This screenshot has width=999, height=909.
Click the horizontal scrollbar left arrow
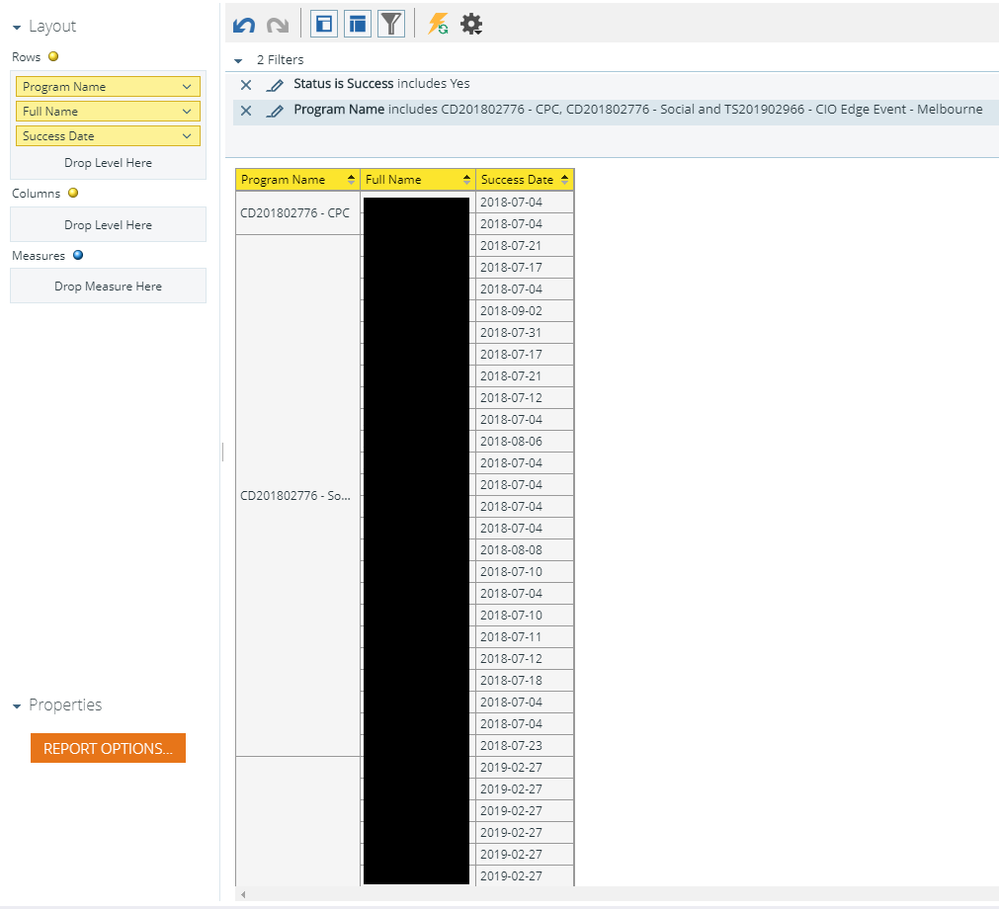(243, 894)
